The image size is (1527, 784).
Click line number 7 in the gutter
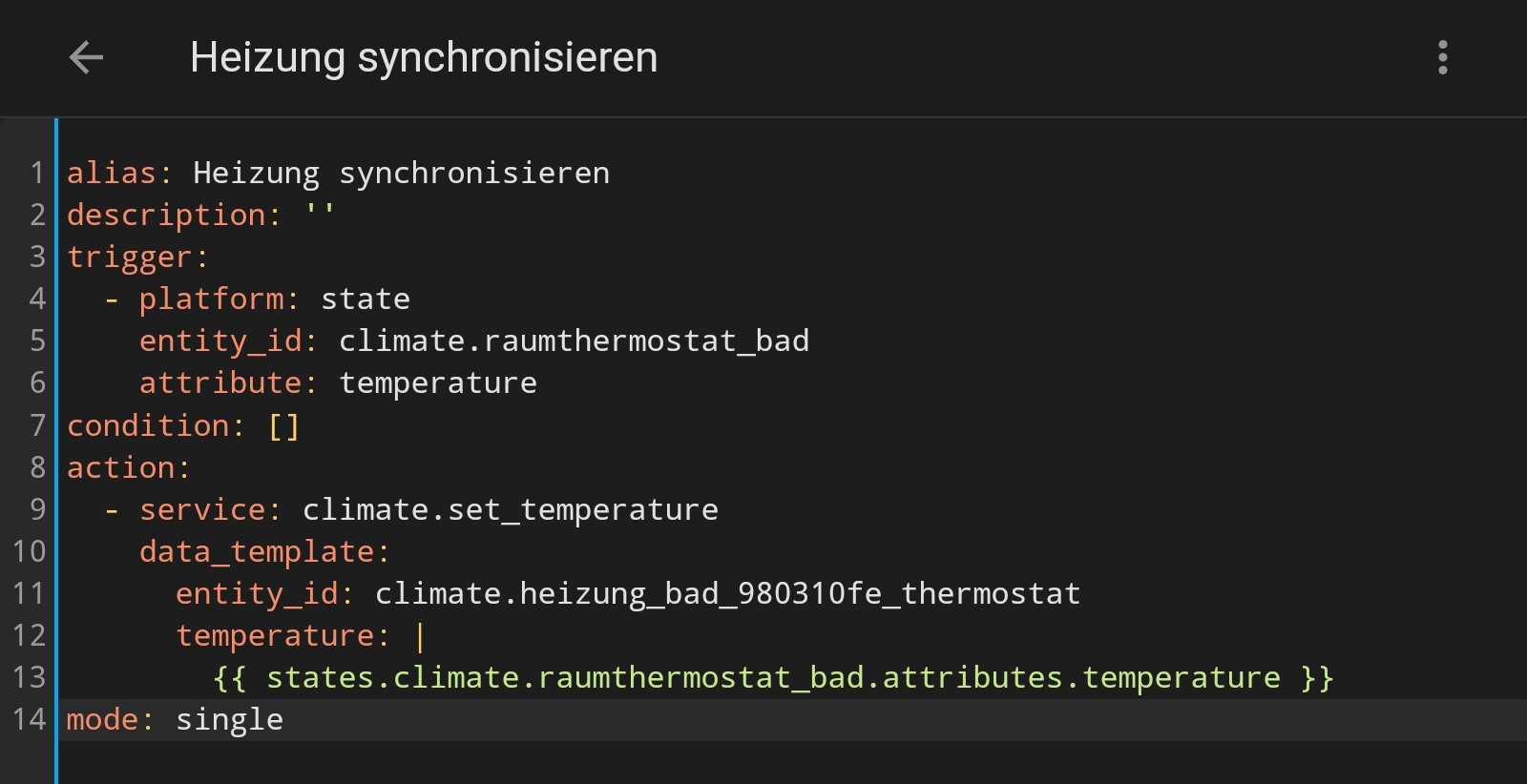click(37, 424)
